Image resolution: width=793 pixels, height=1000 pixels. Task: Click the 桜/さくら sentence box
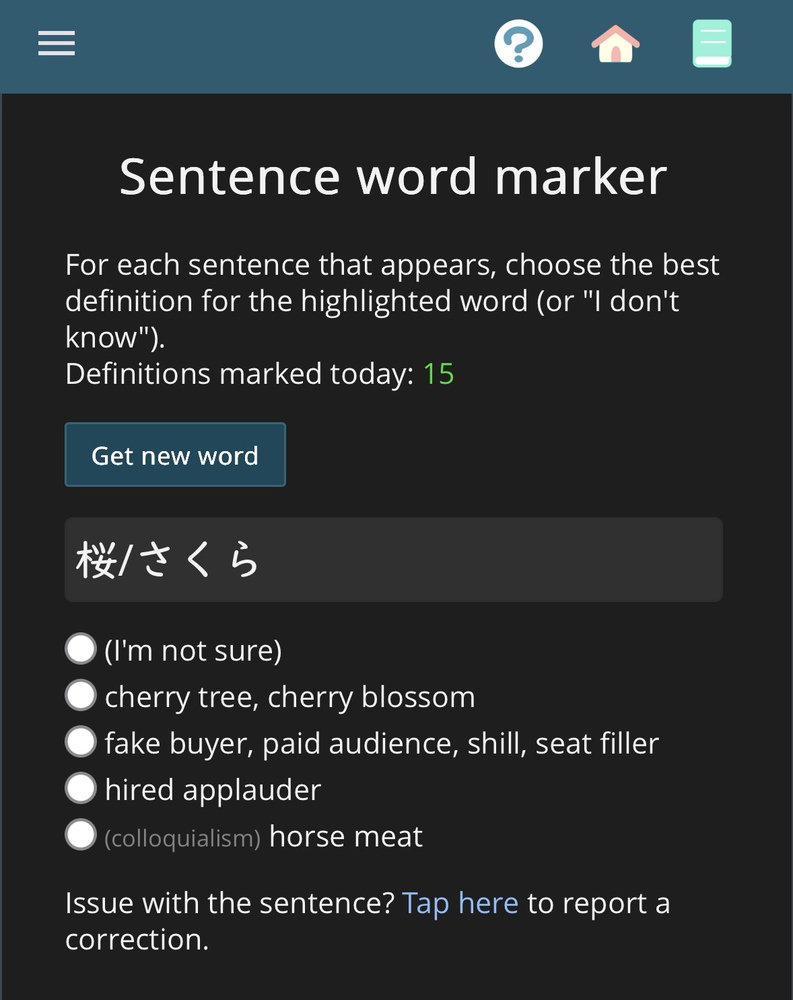coord(394,559)
